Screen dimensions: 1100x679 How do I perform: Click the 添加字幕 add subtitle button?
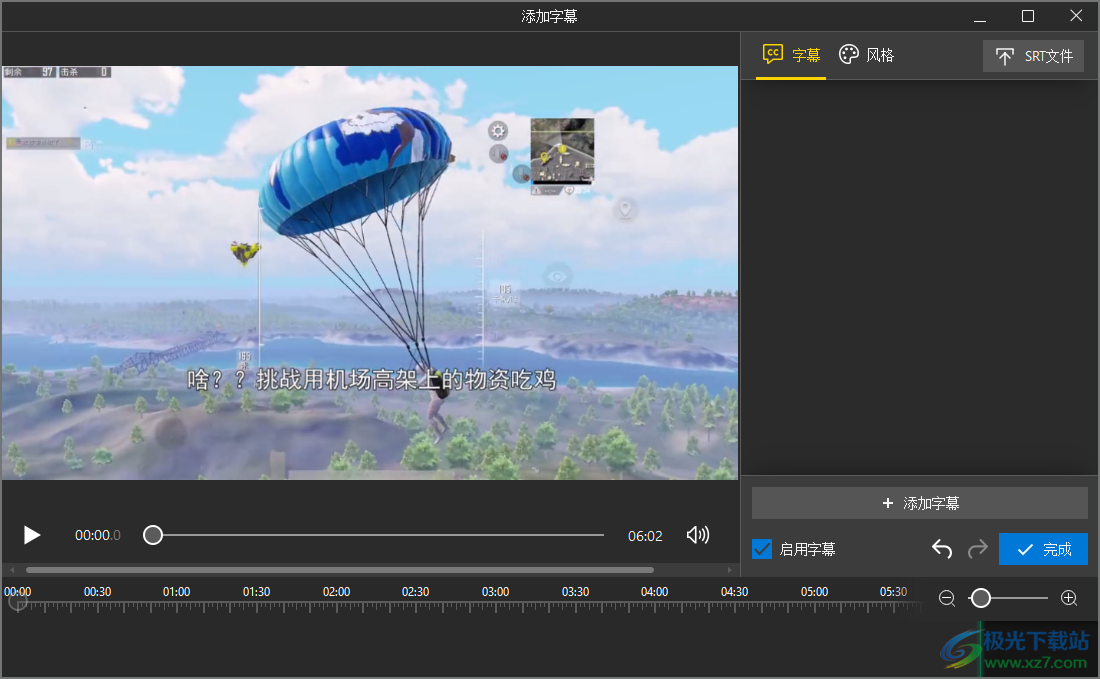click(920, 503)
